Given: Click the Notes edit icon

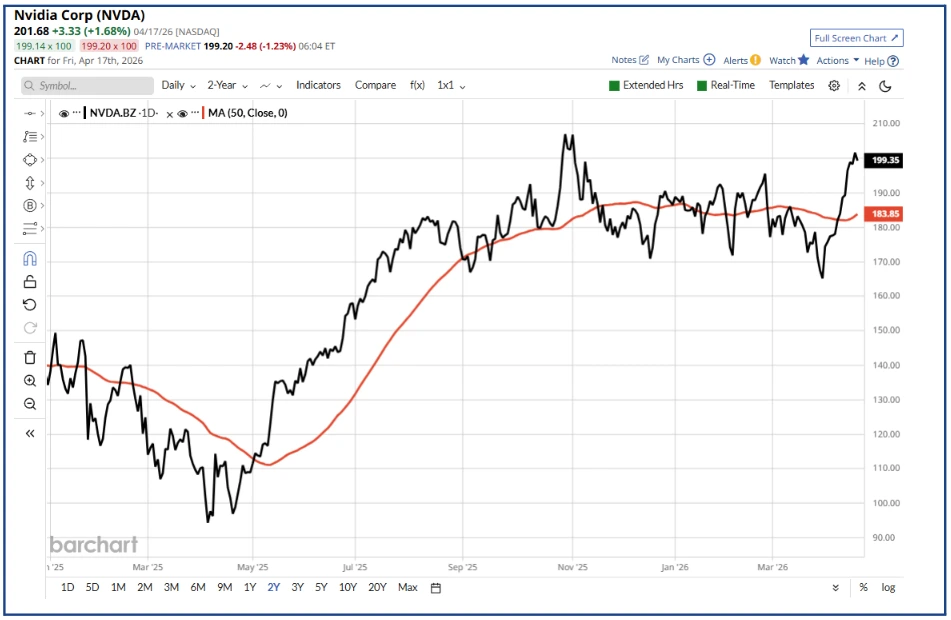Looking at the screenshot, I should click(644, 60).
